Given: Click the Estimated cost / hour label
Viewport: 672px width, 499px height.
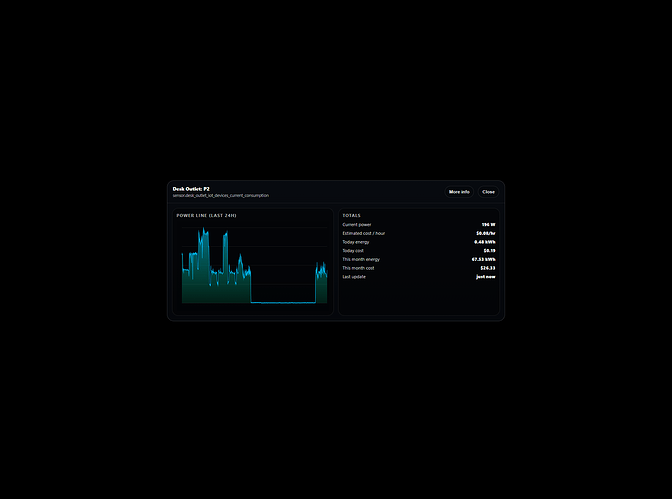Looking at the screenshot, I should 363,233.
